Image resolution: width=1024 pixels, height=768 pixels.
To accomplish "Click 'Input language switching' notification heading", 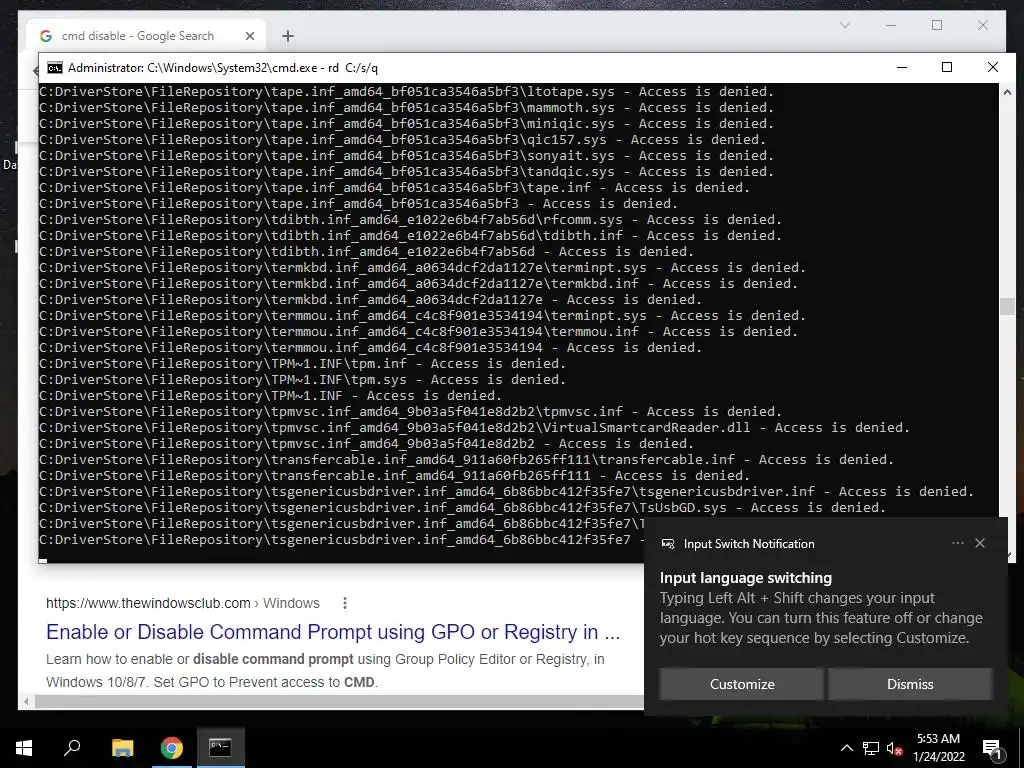I will 746,577.
